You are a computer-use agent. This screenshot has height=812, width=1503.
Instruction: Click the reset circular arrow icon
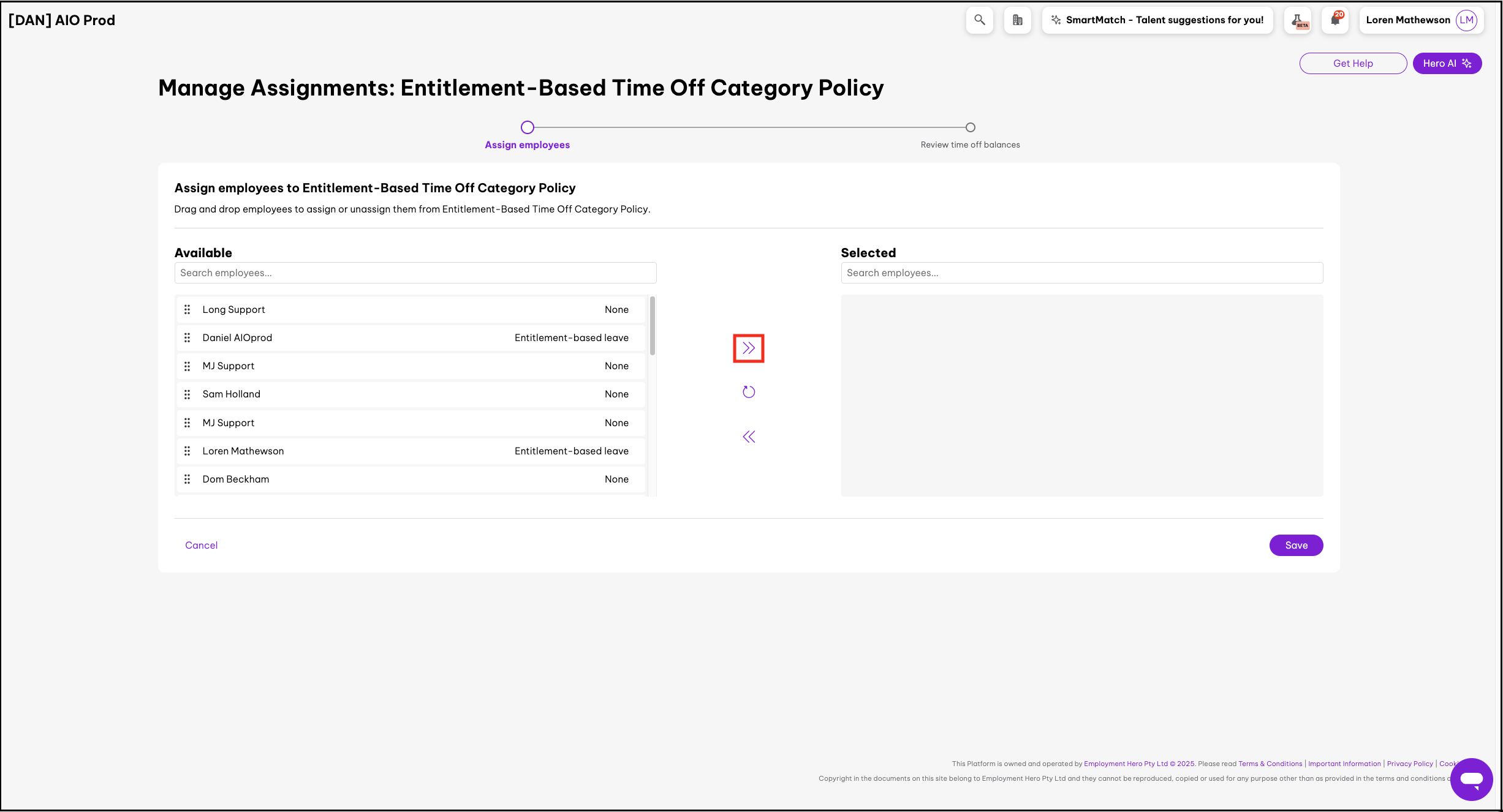pos(748,392)
